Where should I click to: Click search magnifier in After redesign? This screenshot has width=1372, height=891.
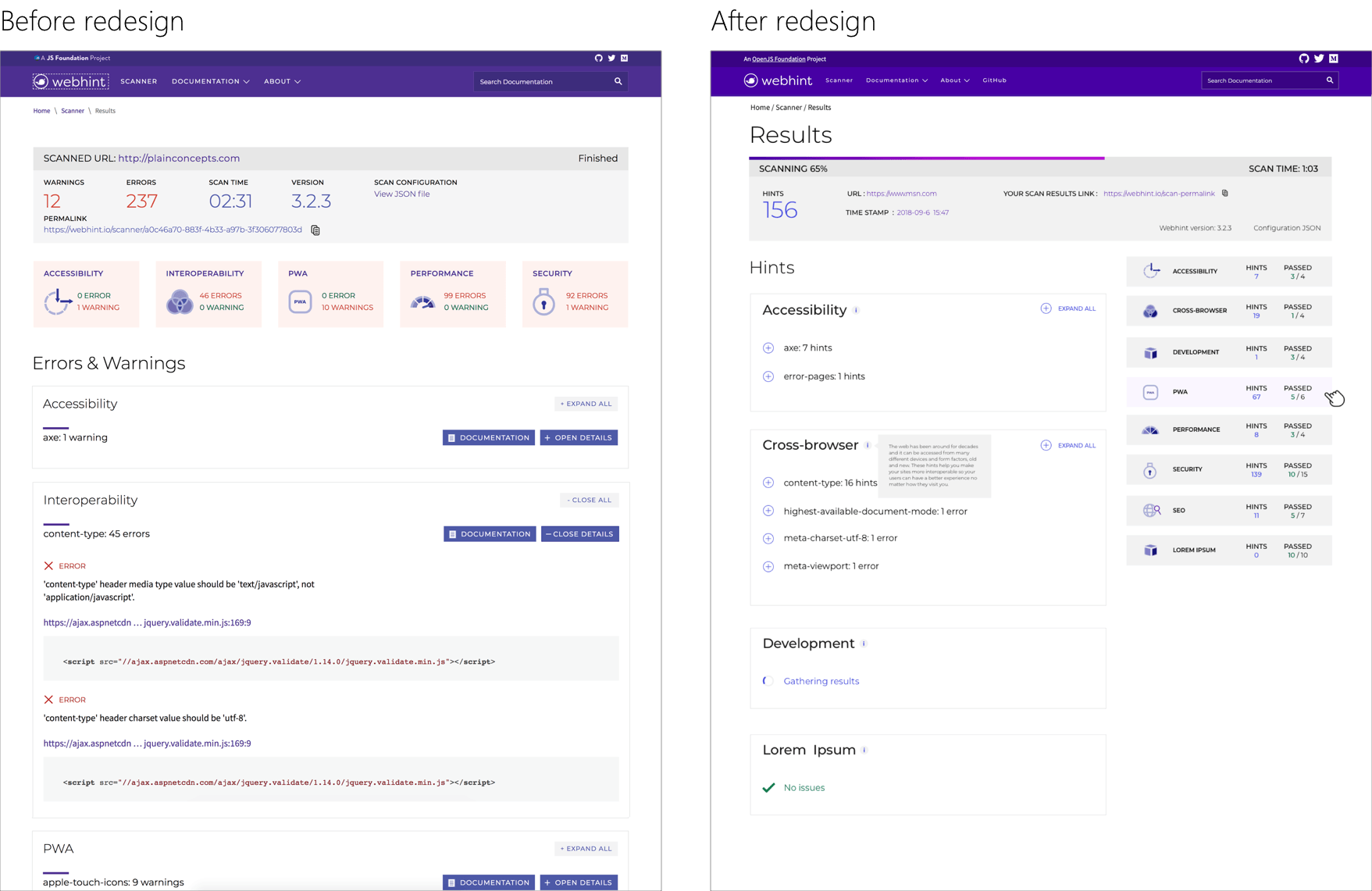click(x=1330, y=80)
